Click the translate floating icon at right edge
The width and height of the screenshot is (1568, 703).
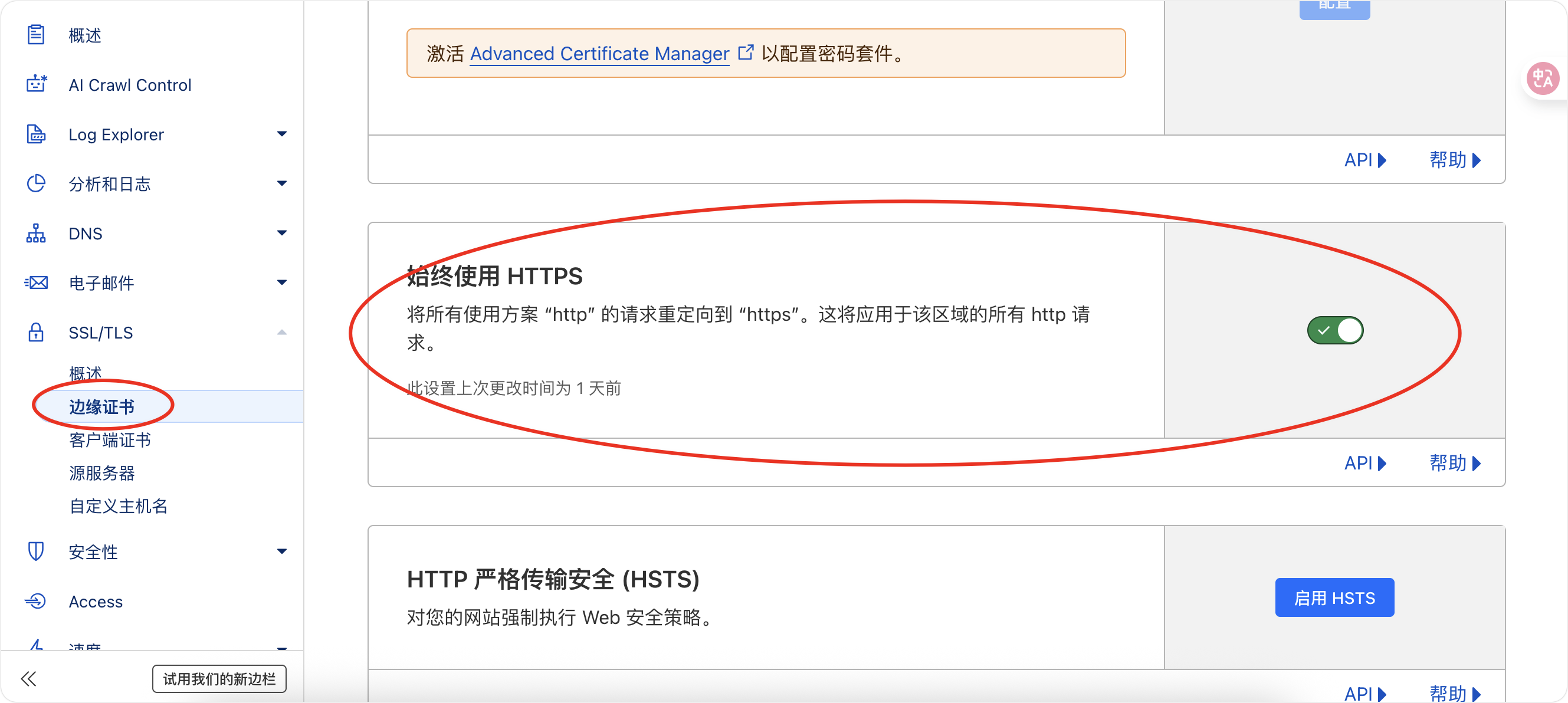click(x=1543, y=78)
